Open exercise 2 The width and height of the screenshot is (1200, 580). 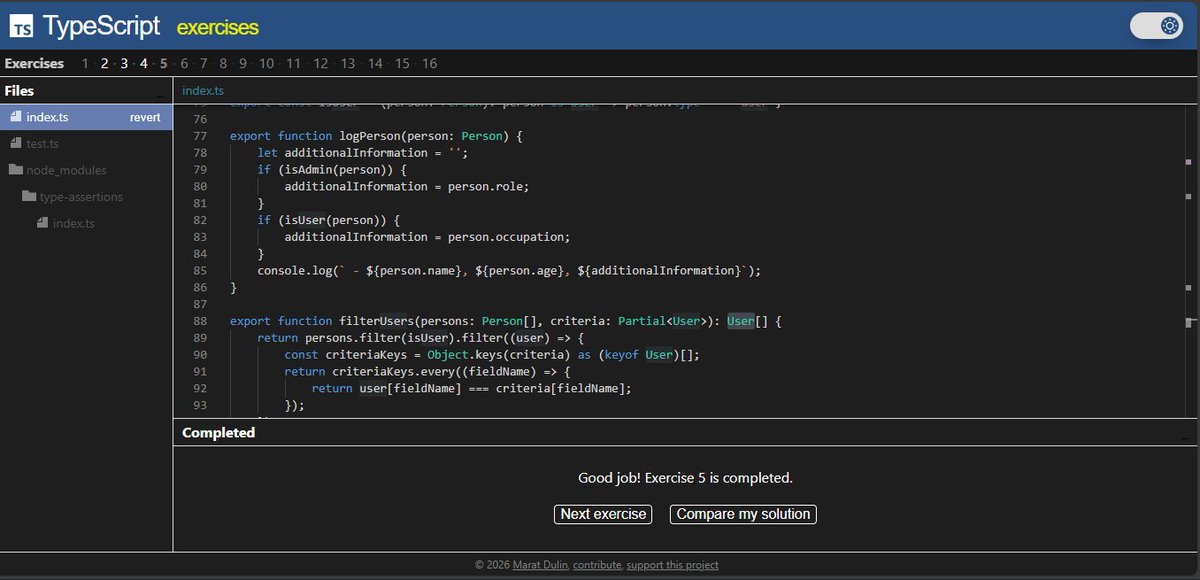[x=104, y=64]
